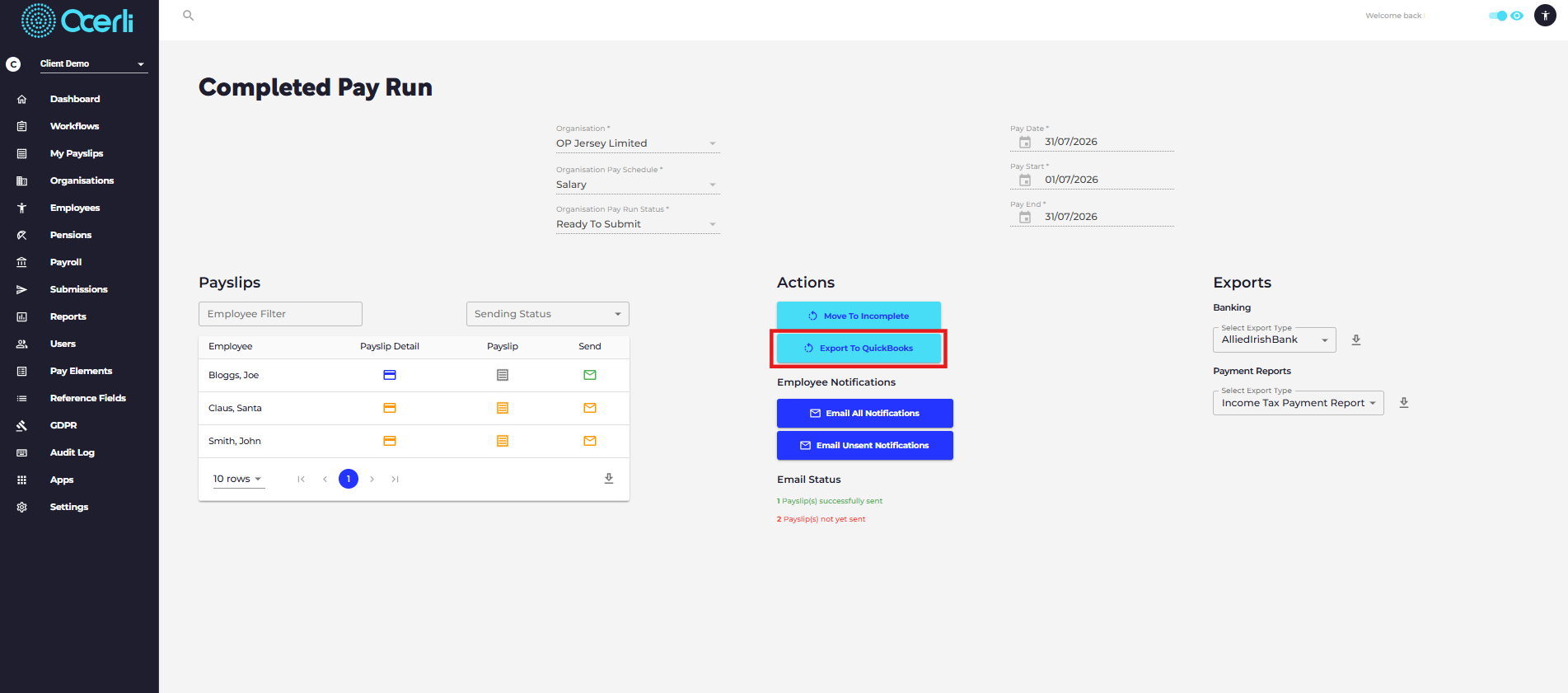View John Smith payslip document icon
Viewport: 1568px width, 693px height.
click(x=503, y=441)
